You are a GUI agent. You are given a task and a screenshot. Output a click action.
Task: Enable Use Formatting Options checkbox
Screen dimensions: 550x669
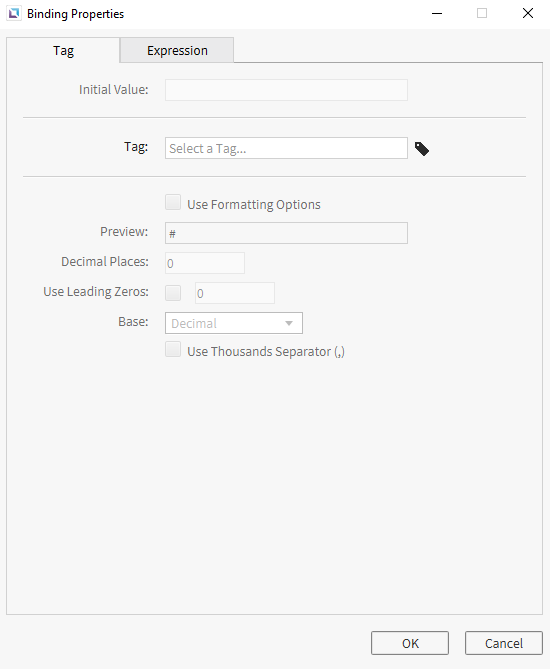(x=173, y=202)
